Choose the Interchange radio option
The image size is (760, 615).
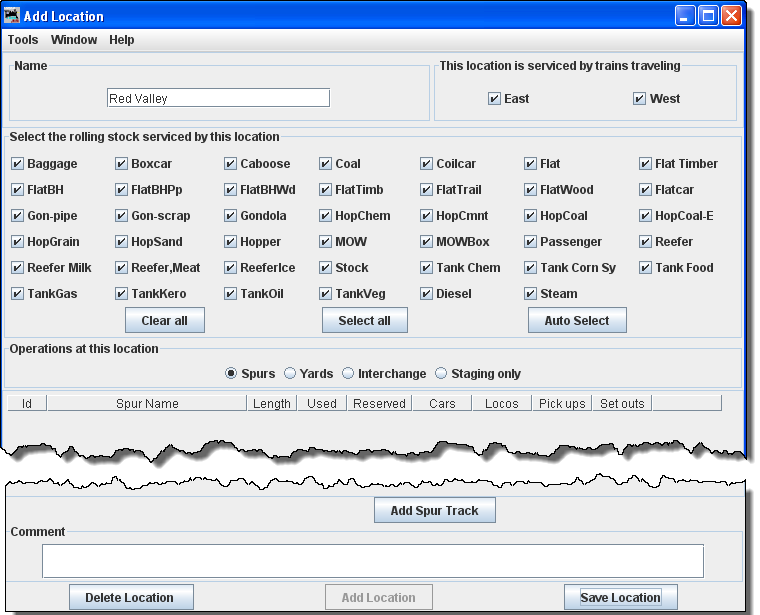tap(348, 374)
